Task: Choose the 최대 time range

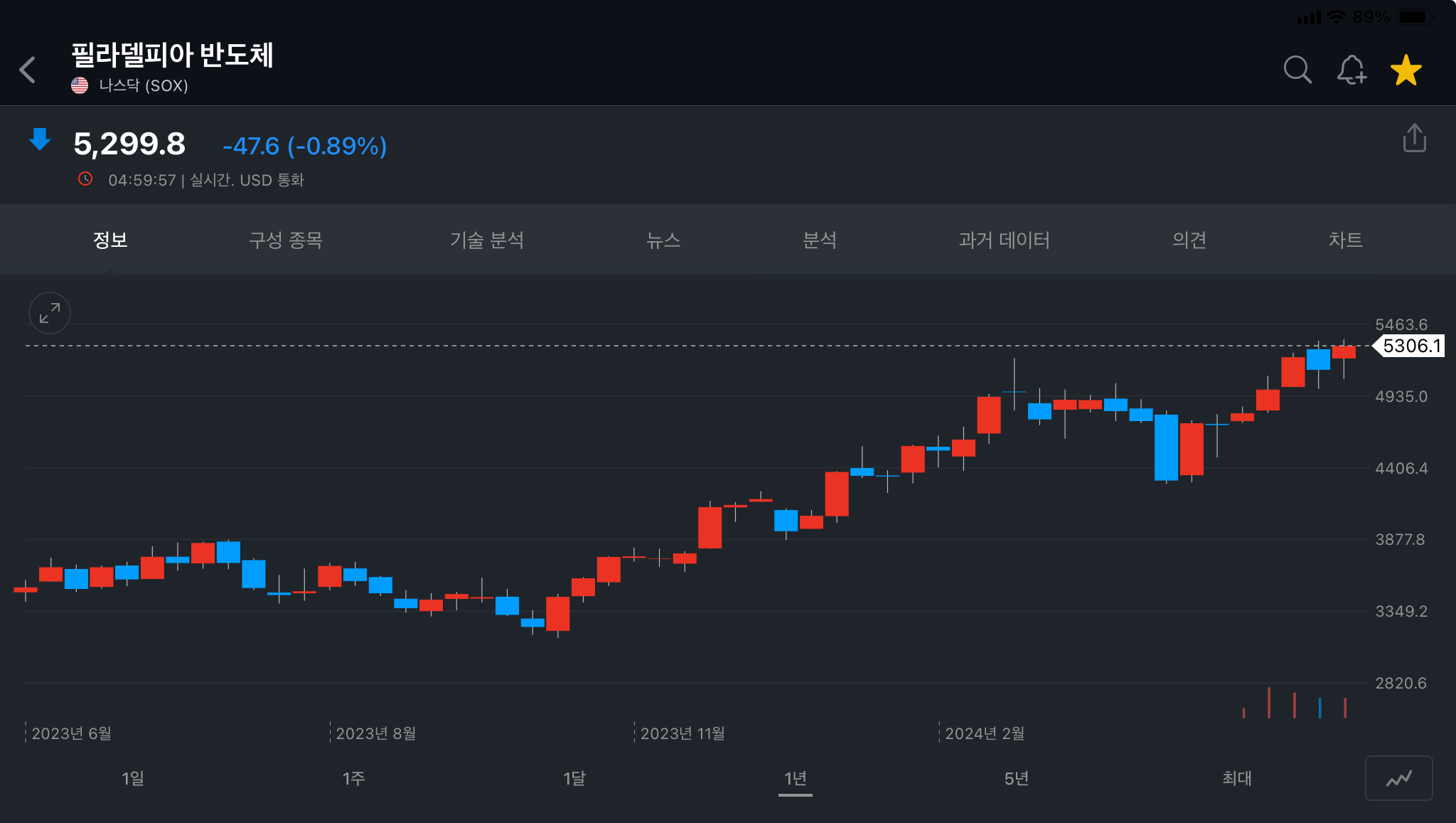Action: tap(1236, 778)
